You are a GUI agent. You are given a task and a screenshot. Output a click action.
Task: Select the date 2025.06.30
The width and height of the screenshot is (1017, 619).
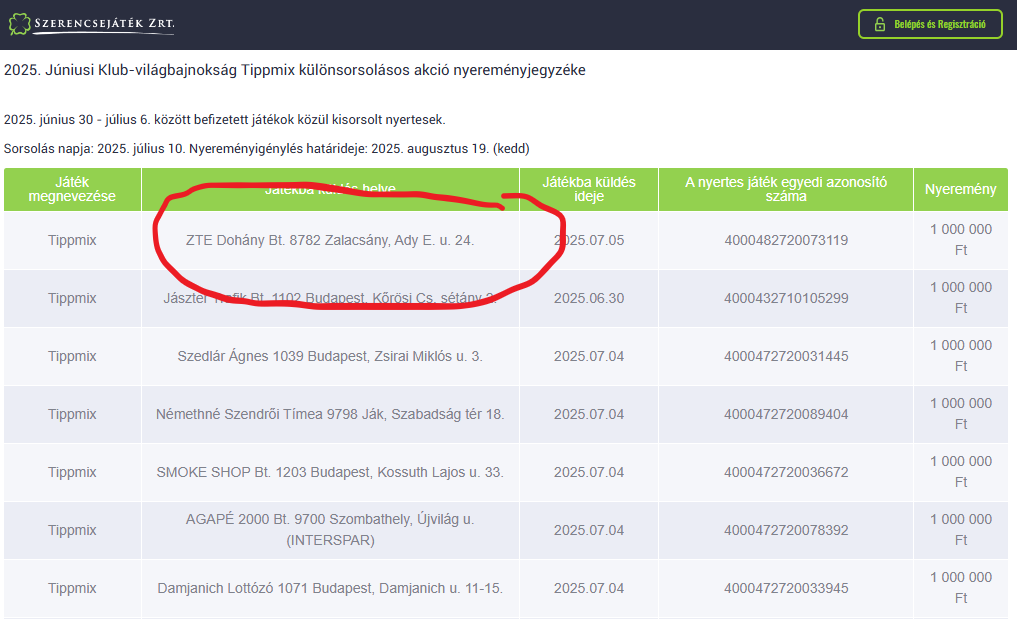[589, 298]
